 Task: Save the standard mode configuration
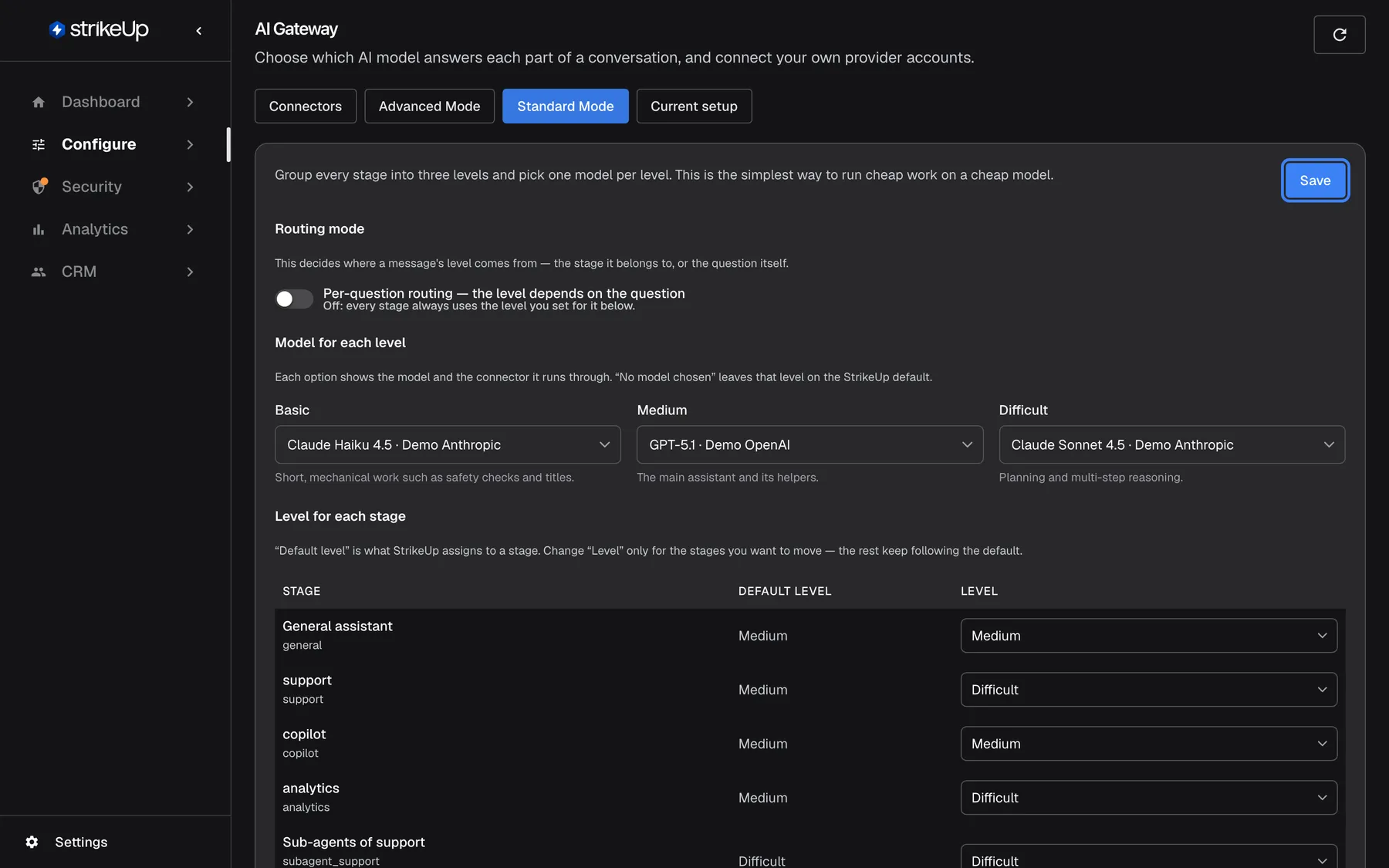[1315, 181]
